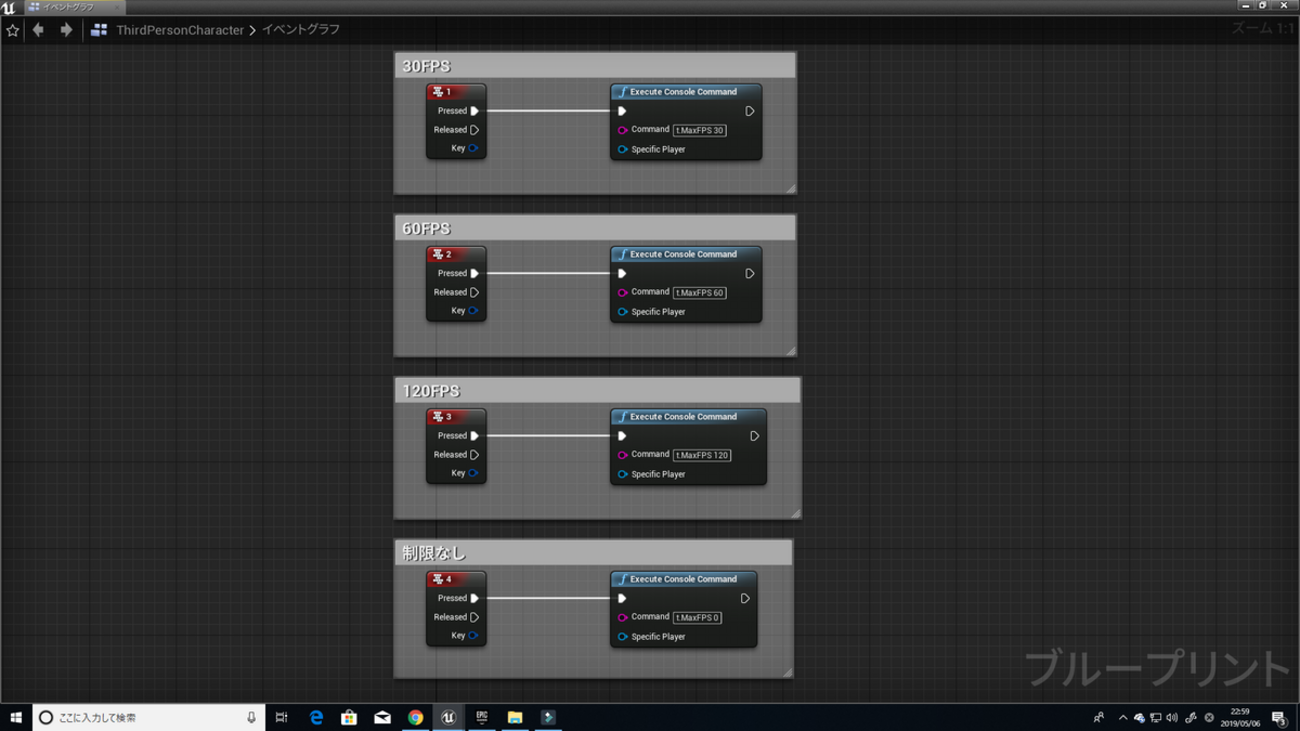
Task: Click Released exec pin on key 4 node
Action: coord(475,617)
